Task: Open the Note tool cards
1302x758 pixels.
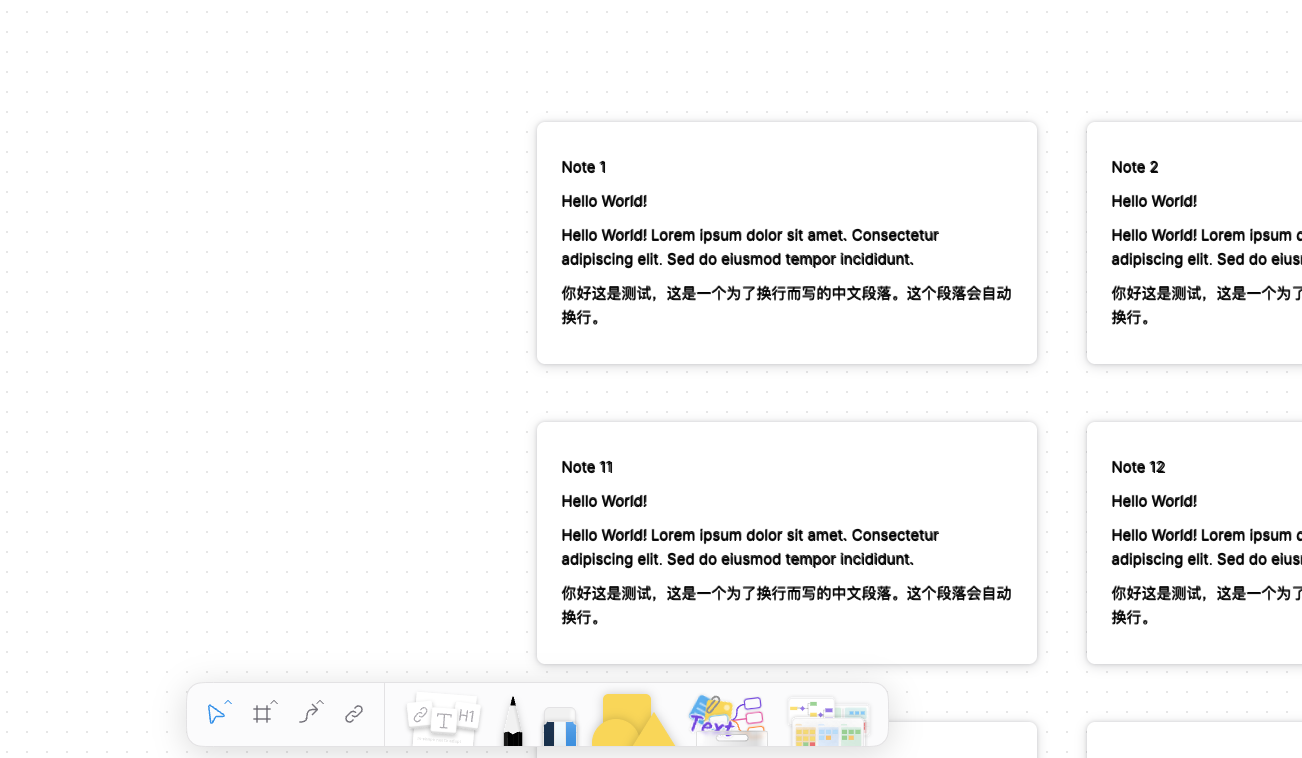Action: [443, 717]
